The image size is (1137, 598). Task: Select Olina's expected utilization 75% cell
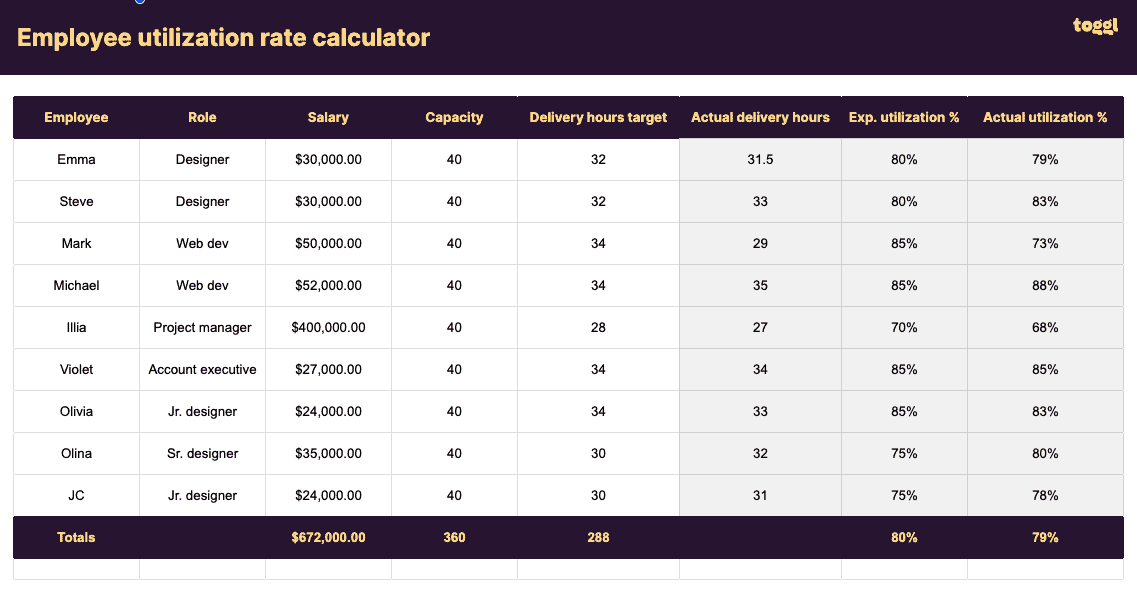tap(904, 453)
